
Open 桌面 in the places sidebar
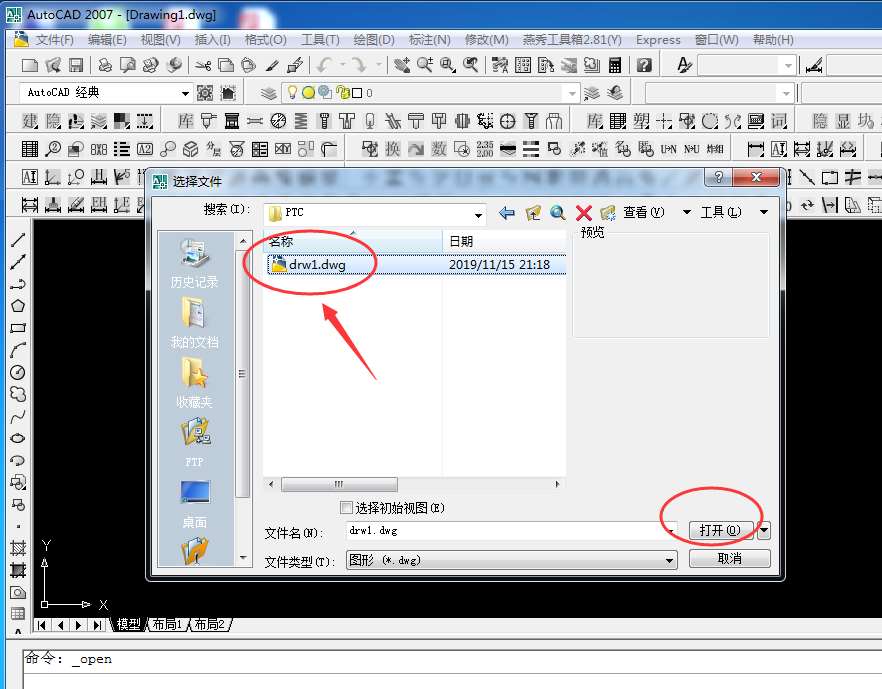pos(195,504)
